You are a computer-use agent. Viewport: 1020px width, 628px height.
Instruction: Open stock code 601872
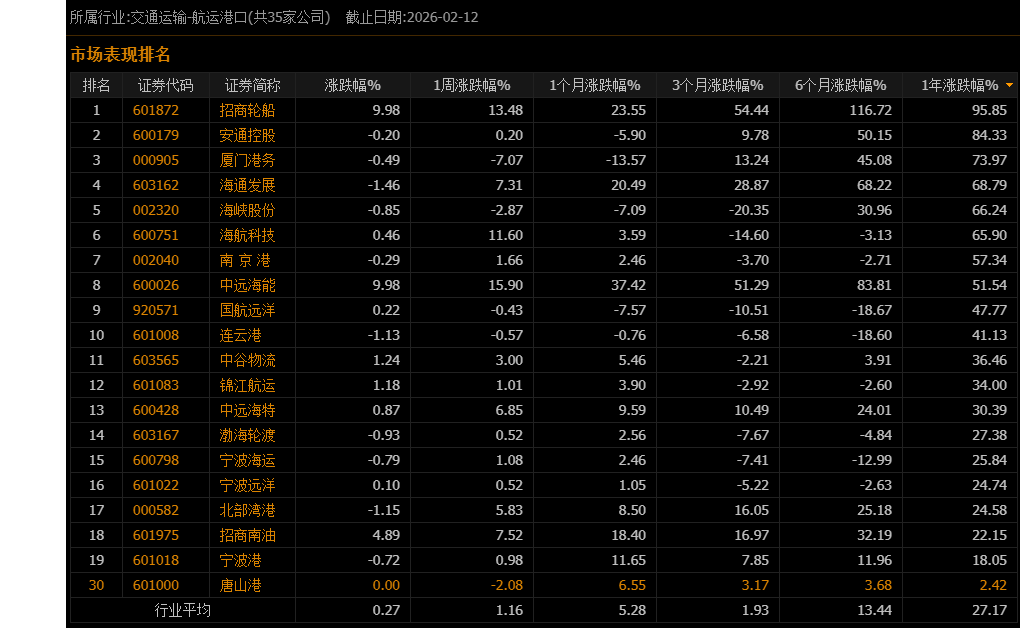155,111
